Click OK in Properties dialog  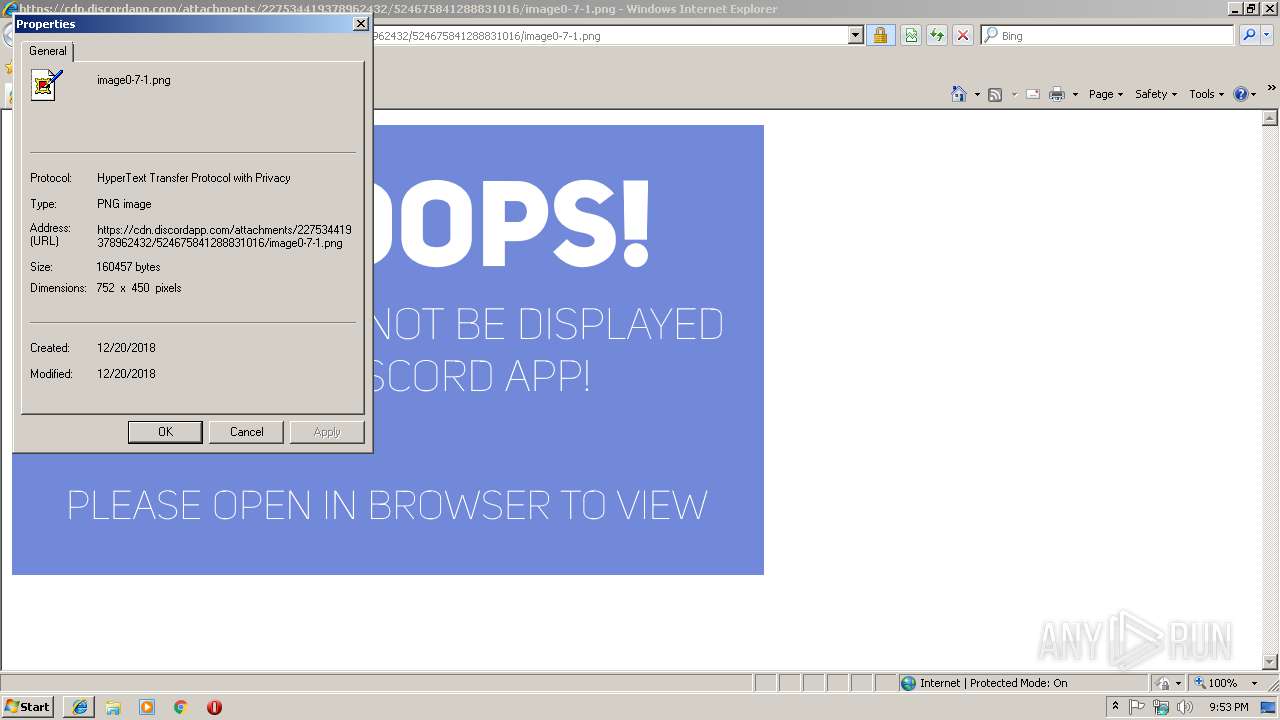coord(165,432)
